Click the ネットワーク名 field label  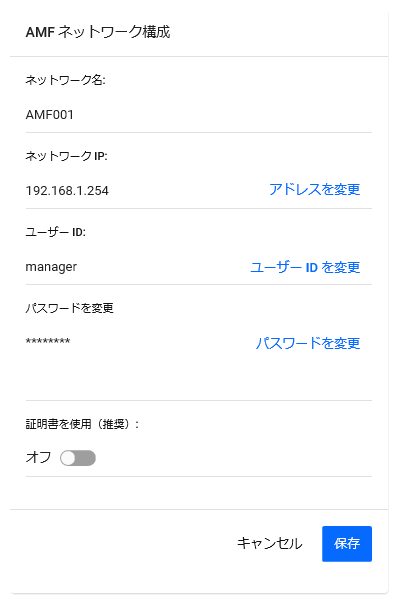[65, 80]
